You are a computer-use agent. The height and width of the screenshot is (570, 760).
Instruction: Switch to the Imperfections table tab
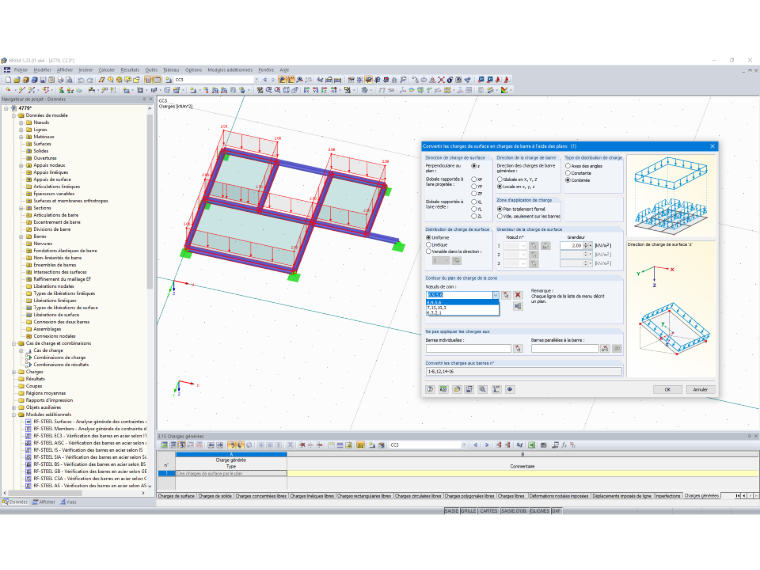click(x=668, y=496)
